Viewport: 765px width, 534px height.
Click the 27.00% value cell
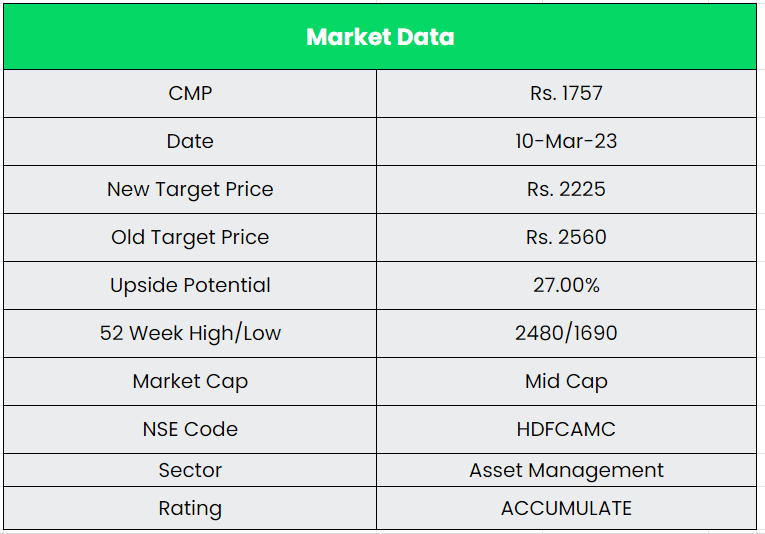(x=566, y=285)
